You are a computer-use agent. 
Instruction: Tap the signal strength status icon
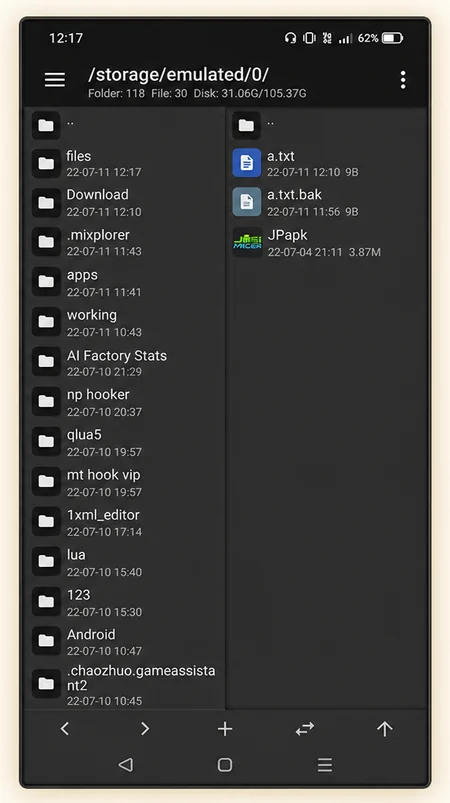coord(346,38)
